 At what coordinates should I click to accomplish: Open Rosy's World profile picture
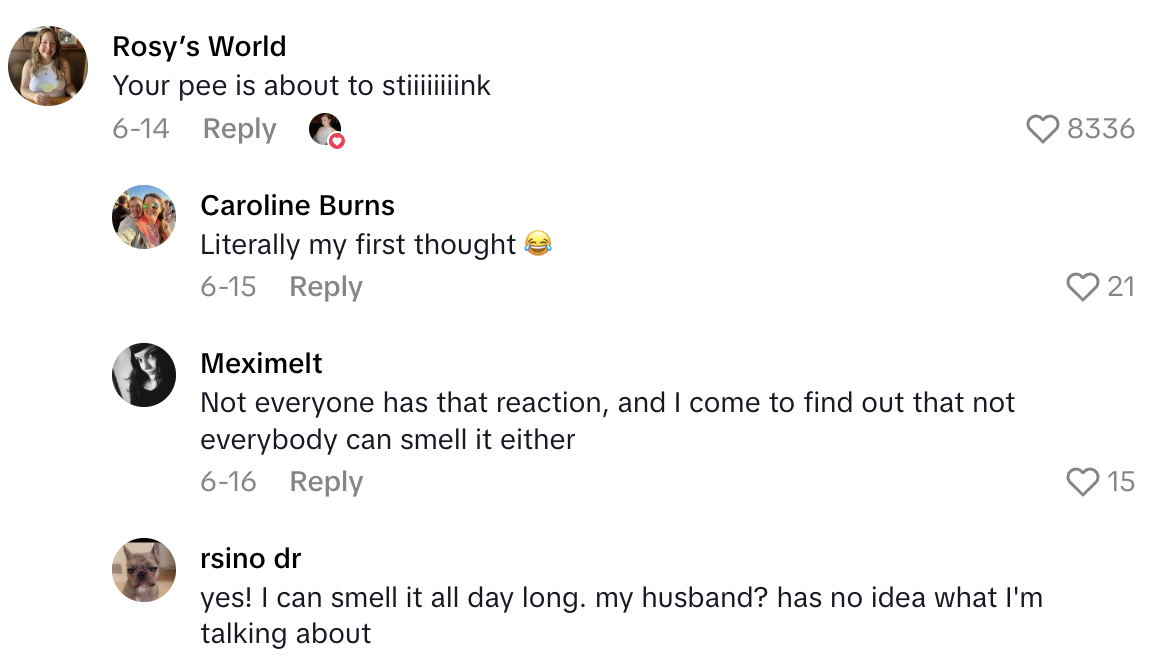coord(48,66)
